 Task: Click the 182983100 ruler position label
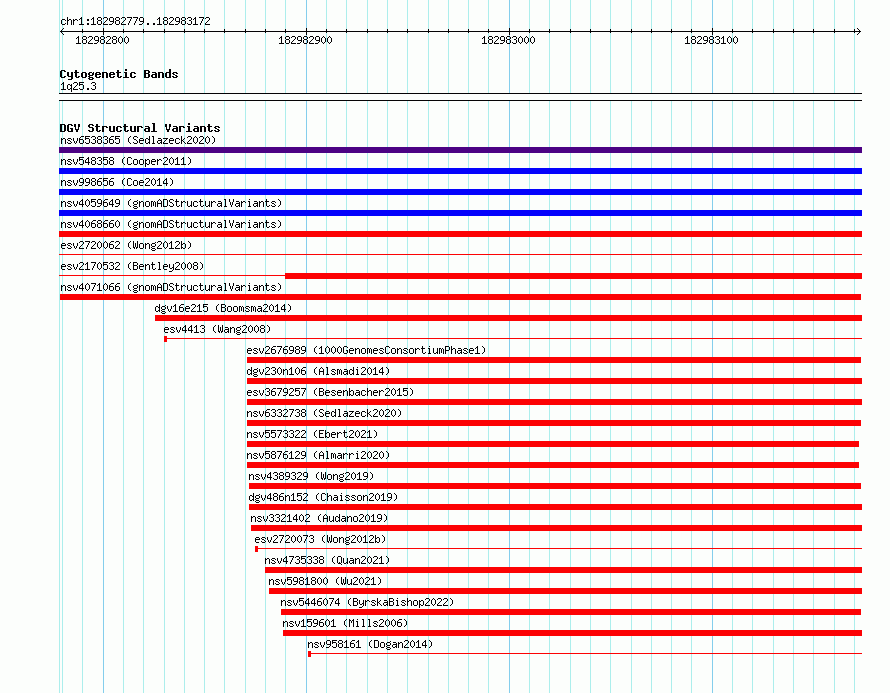(711, 40)
